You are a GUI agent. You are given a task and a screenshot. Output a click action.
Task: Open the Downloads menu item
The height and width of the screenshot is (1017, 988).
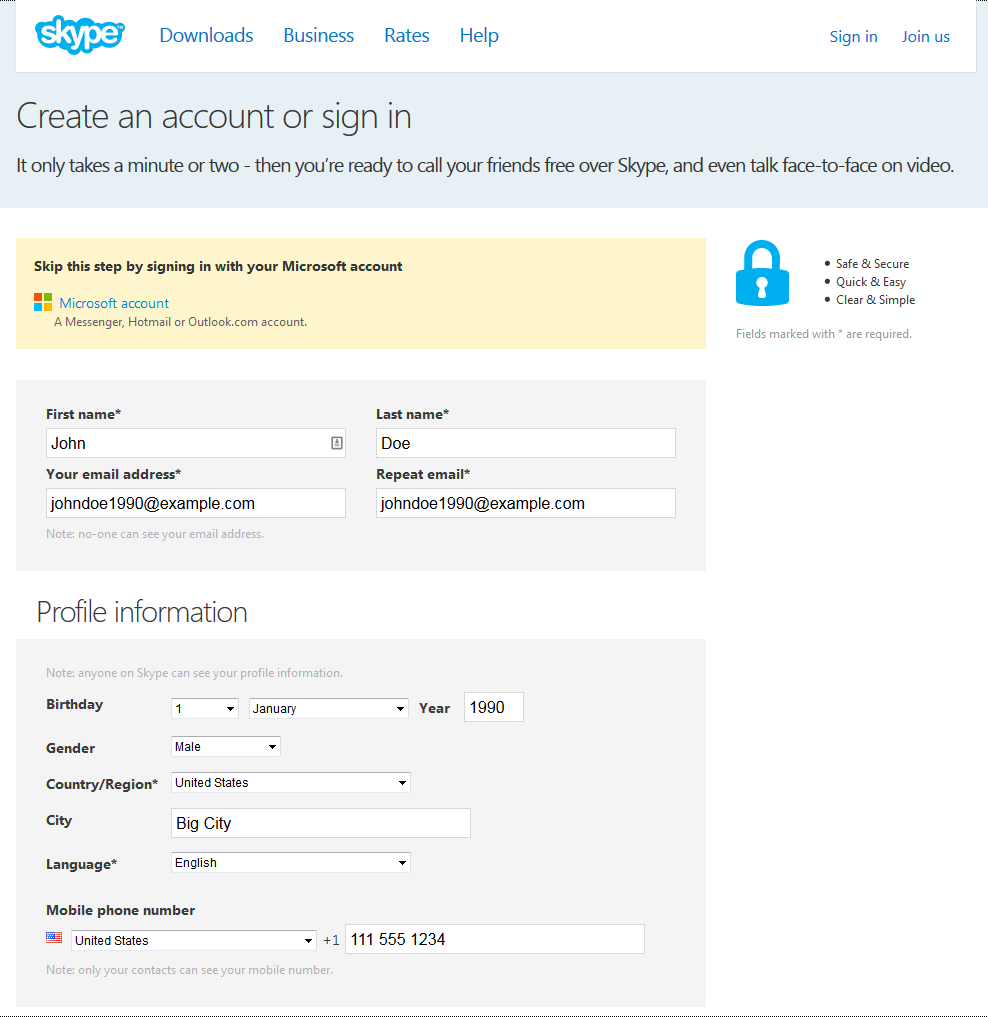pos(206,35)
